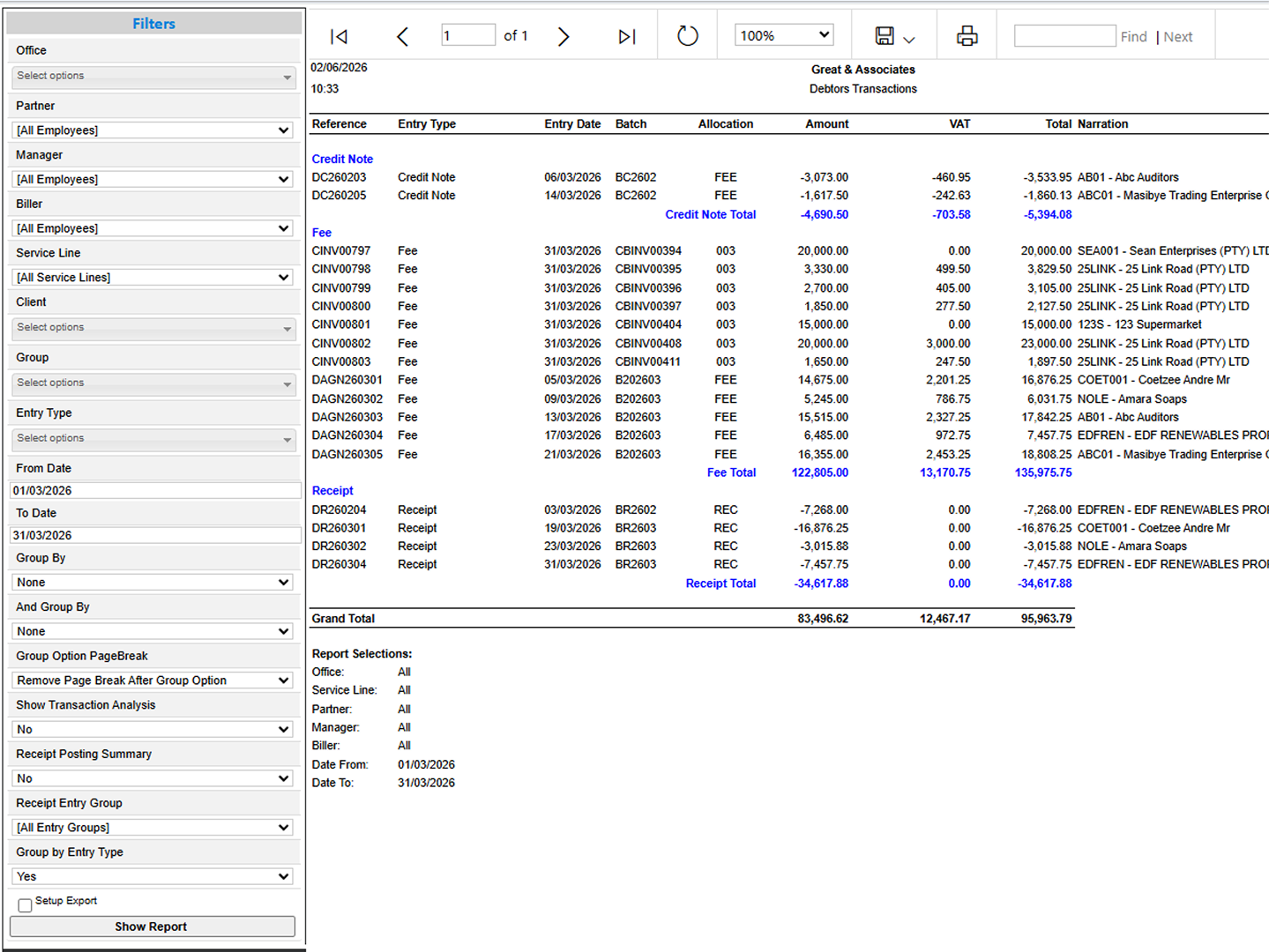Go to previous report page

coord(402,36)
